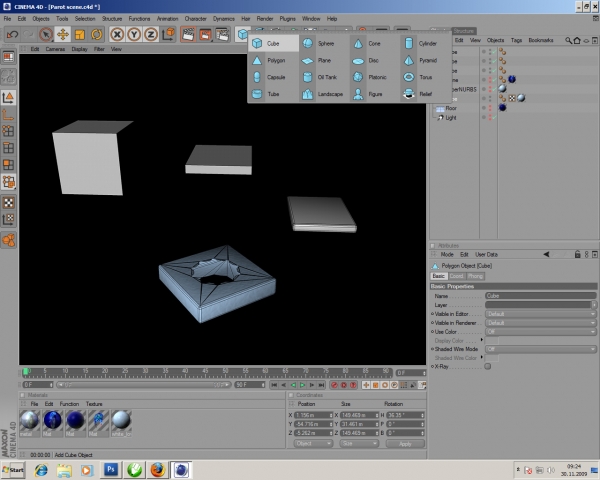
Task: Click the Undo arrow icon
Action: coord(12,34)
